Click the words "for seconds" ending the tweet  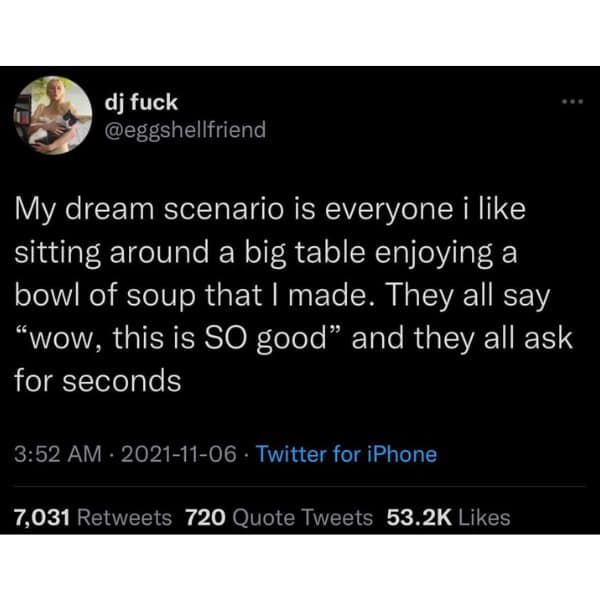pos(97,382)
